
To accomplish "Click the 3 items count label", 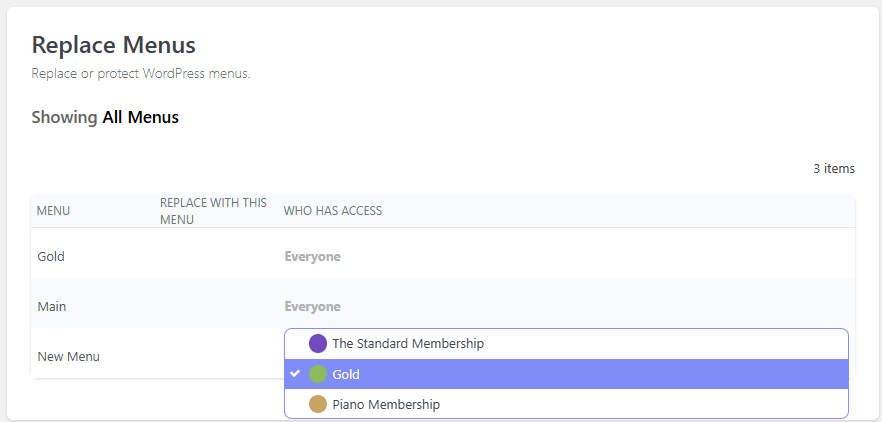I will pos(833,168).
